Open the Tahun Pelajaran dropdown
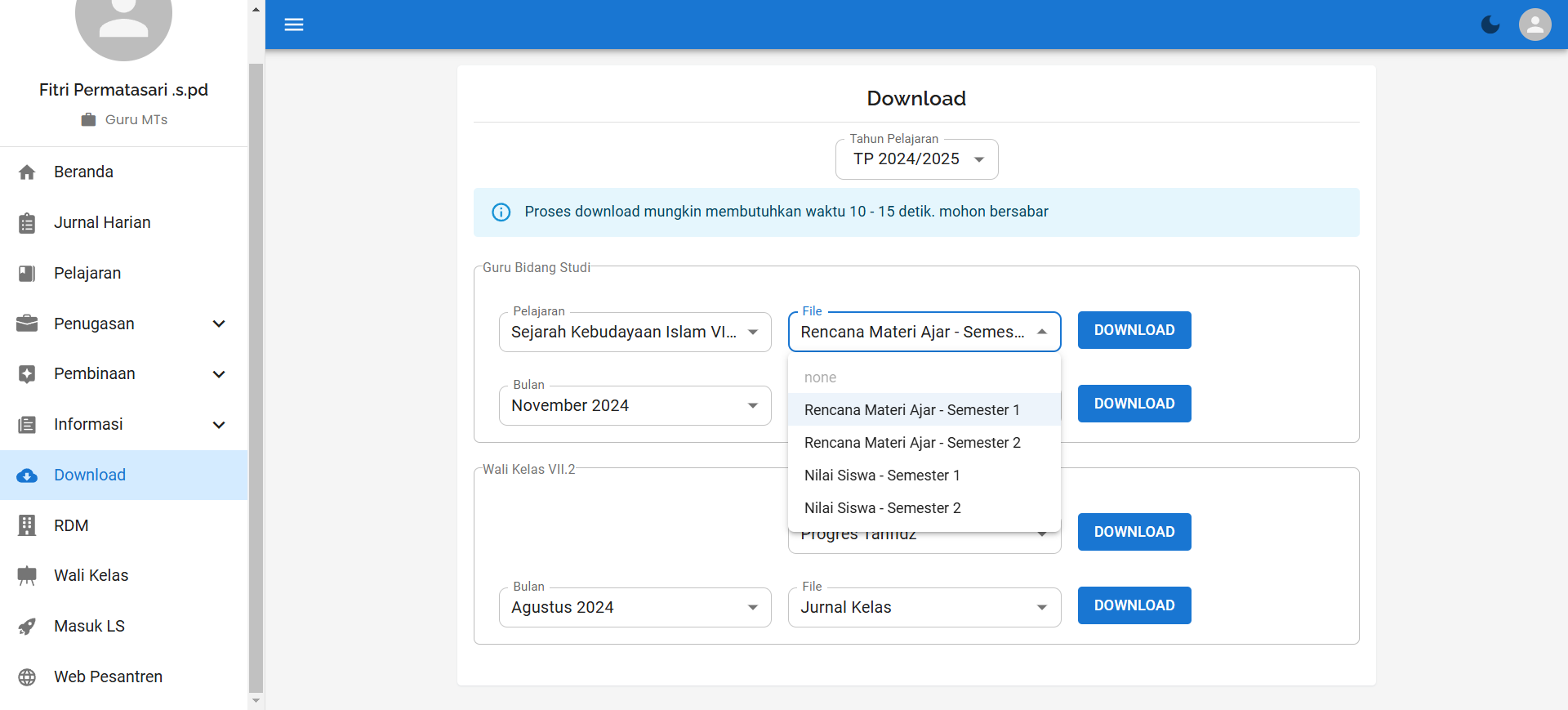1568x710 pixels. point(916,159)
